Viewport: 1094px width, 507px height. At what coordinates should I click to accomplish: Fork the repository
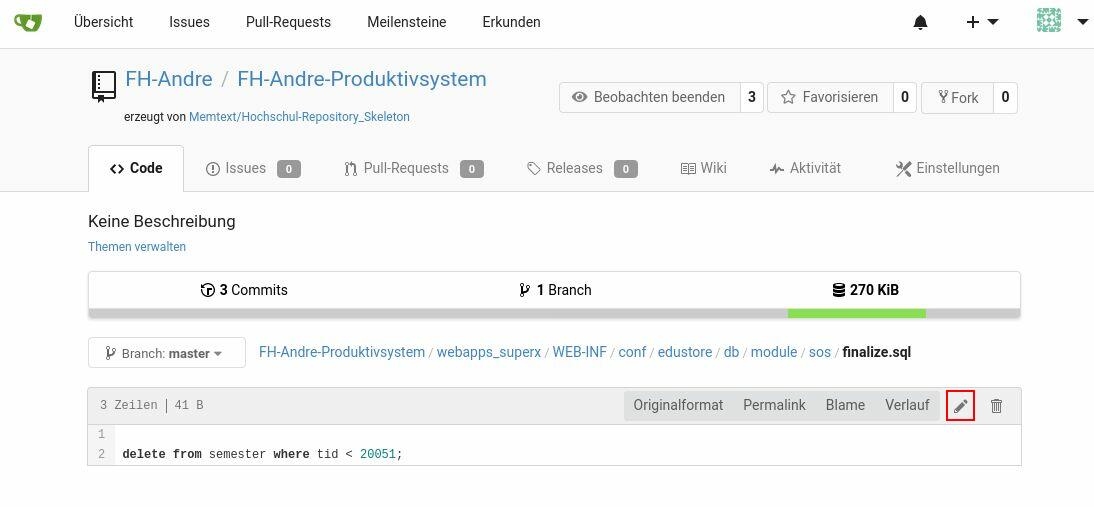tap(957, 97)
